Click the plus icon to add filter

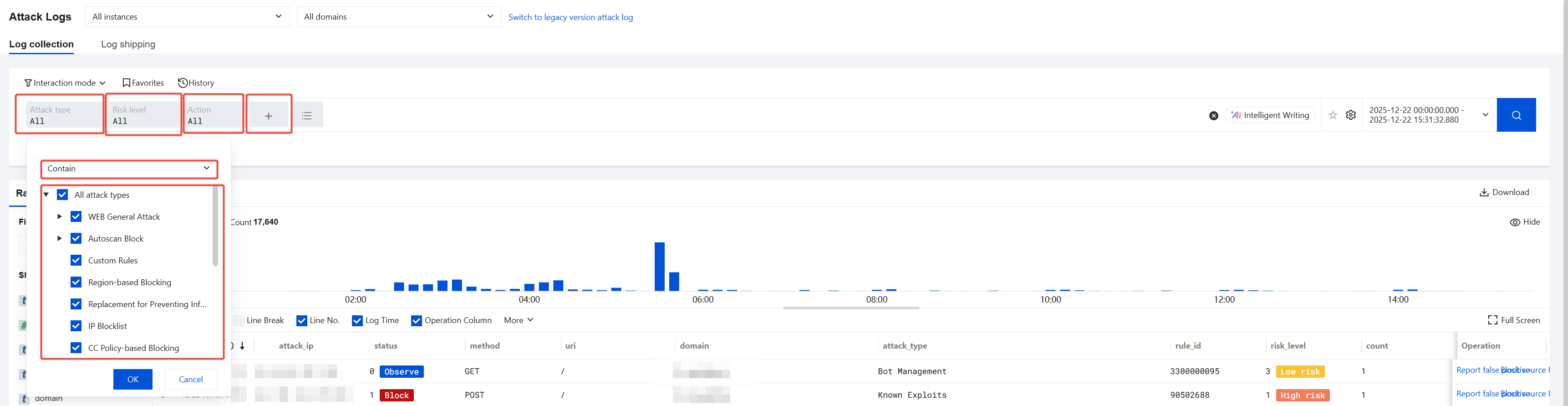click(269, 116)
